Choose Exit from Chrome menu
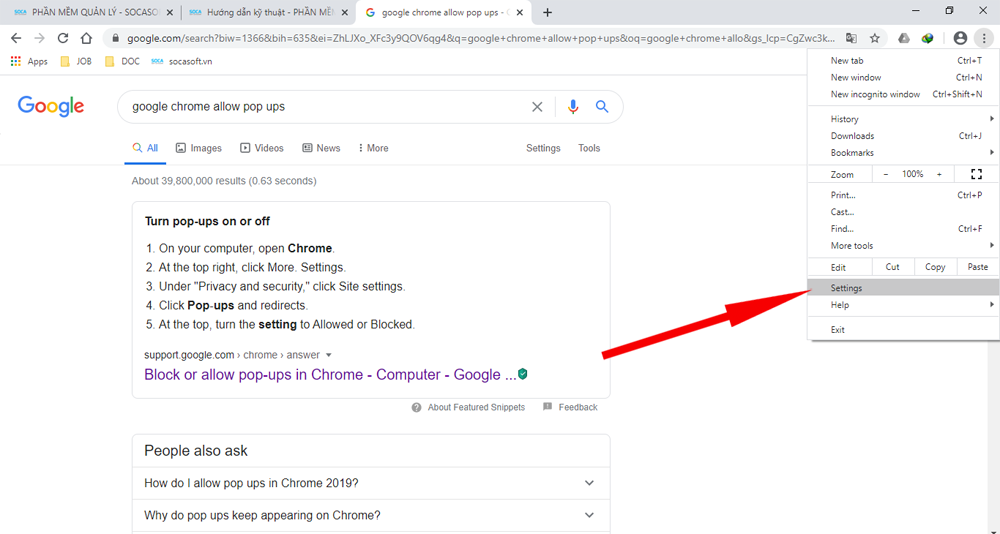 coord(904,329)
